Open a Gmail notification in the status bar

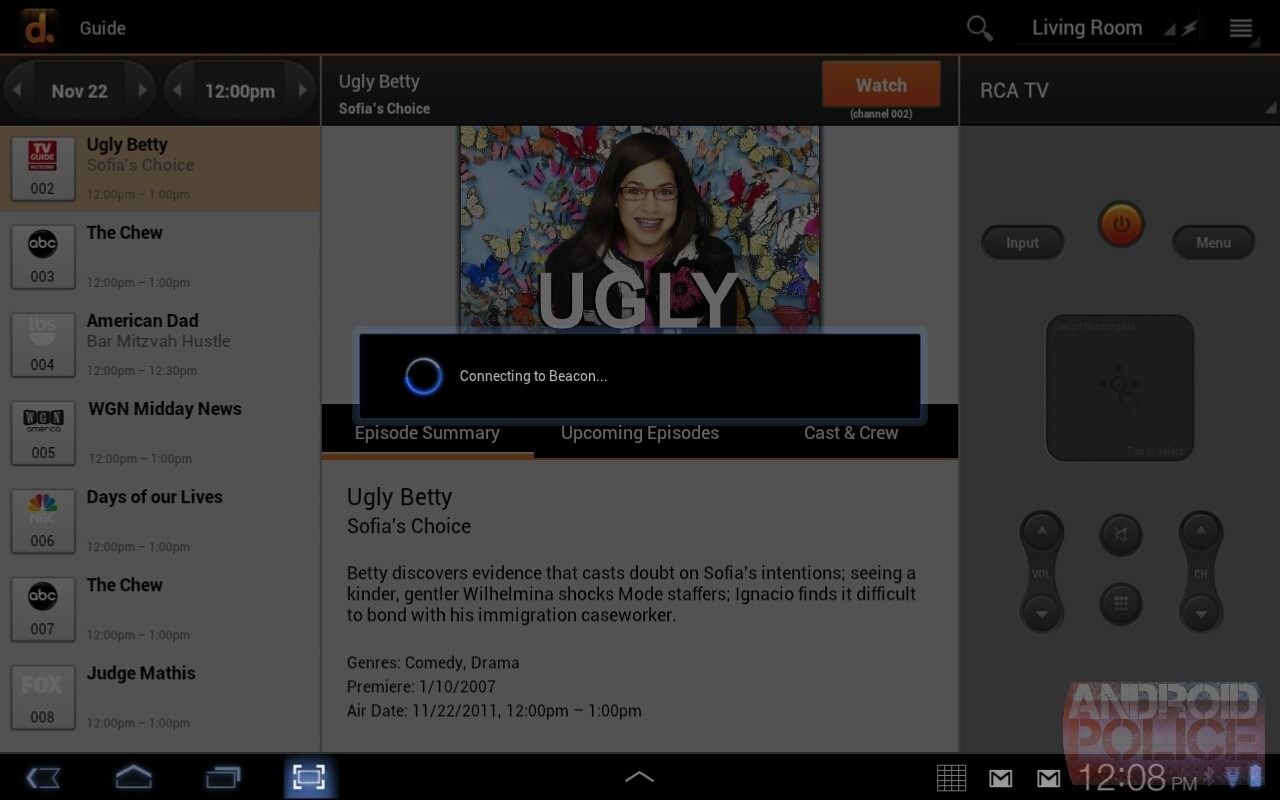click(x=998, y=777)
